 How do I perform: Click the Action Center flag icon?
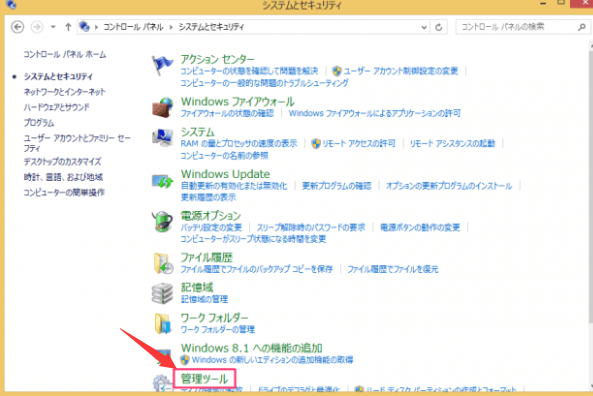(x=162, y=65)
